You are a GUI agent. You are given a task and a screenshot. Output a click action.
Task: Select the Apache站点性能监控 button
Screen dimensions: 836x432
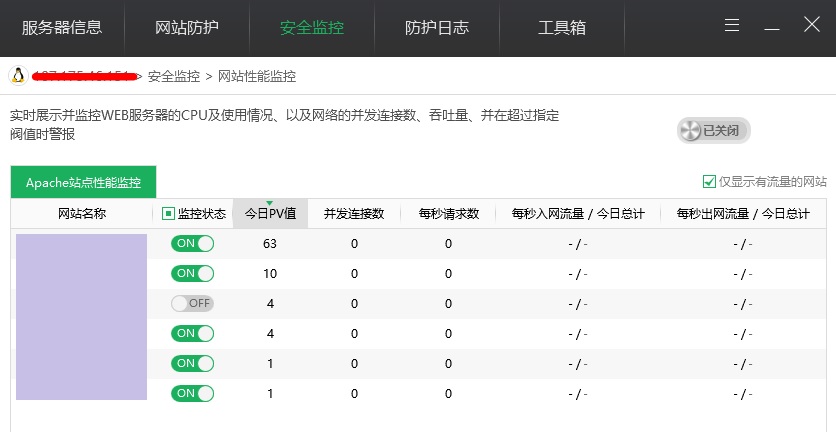(x=84, y=182)
